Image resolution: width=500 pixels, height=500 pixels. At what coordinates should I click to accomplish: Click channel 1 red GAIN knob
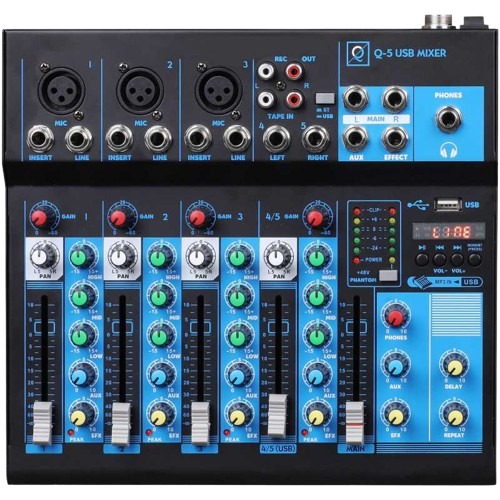point(39,217)
